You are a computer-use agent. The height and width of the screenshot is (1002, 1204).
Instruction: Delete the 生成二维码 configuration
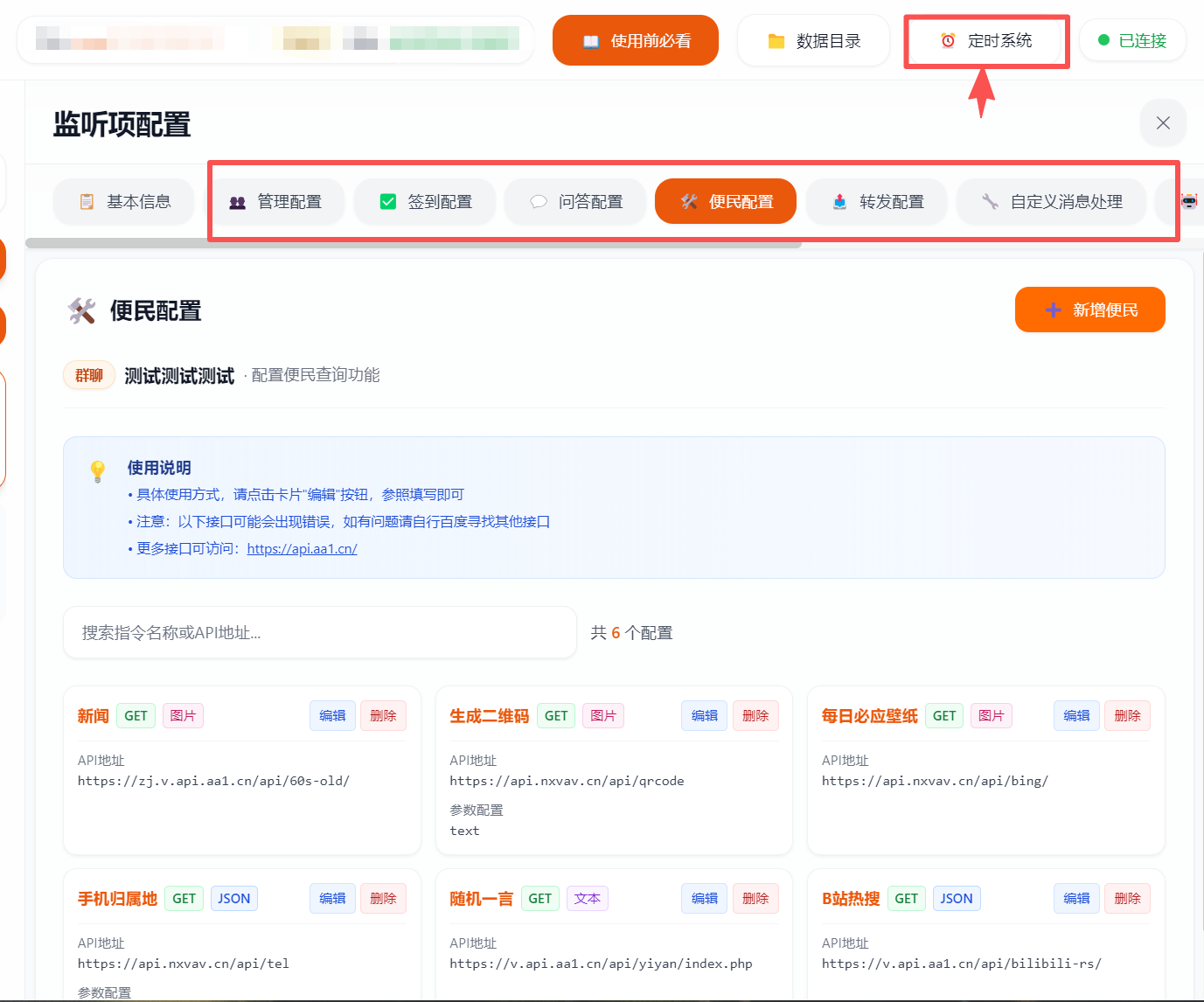point(755,715)
